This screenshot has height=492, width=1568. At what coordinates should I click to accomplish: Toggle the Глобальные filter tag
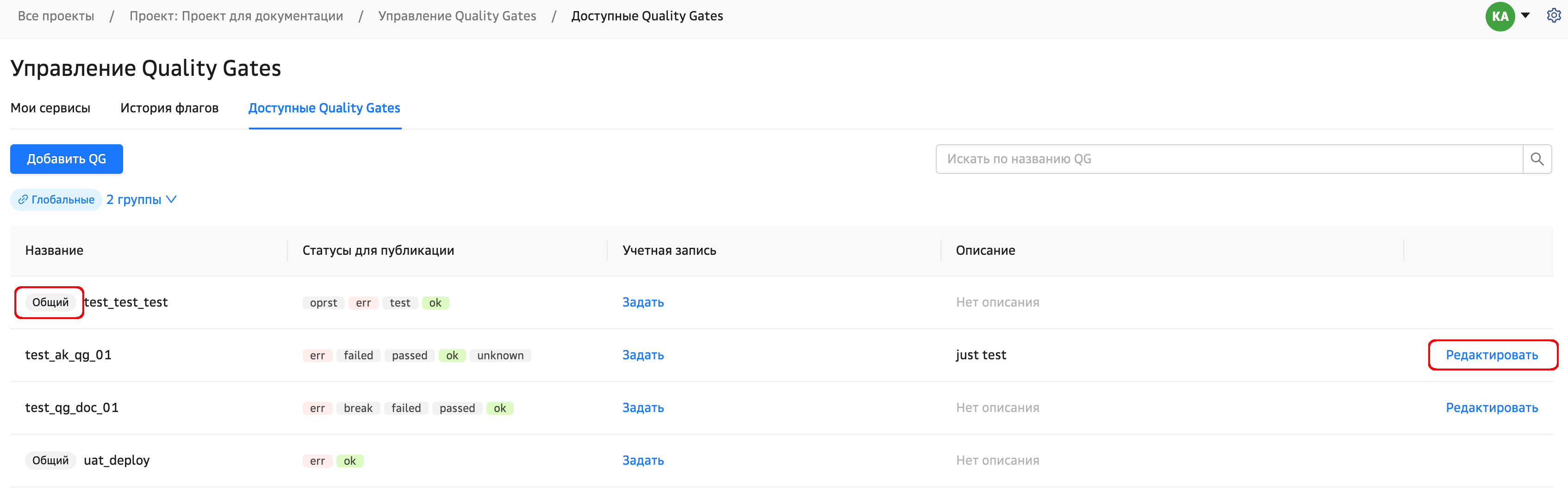56,199
